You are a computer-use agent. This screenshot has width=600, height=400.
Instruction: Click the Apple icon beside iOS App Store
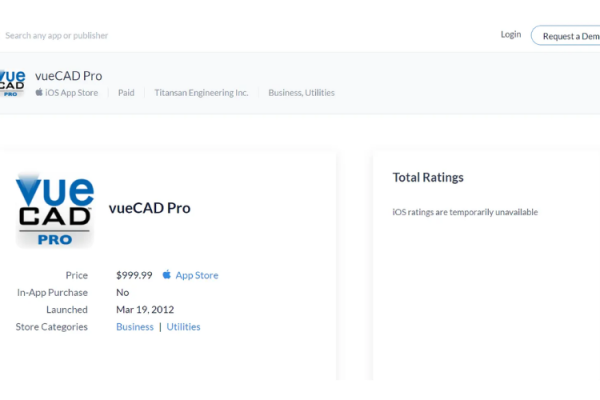(39, 92)
